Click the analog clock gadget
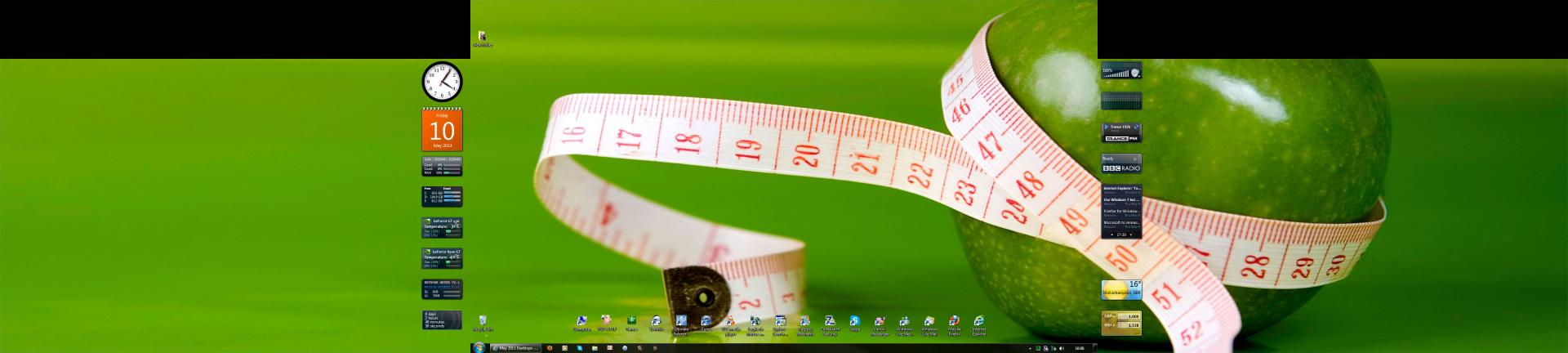Image resolution: width=1568 pixels, height=353 pixels. (442, 83)
